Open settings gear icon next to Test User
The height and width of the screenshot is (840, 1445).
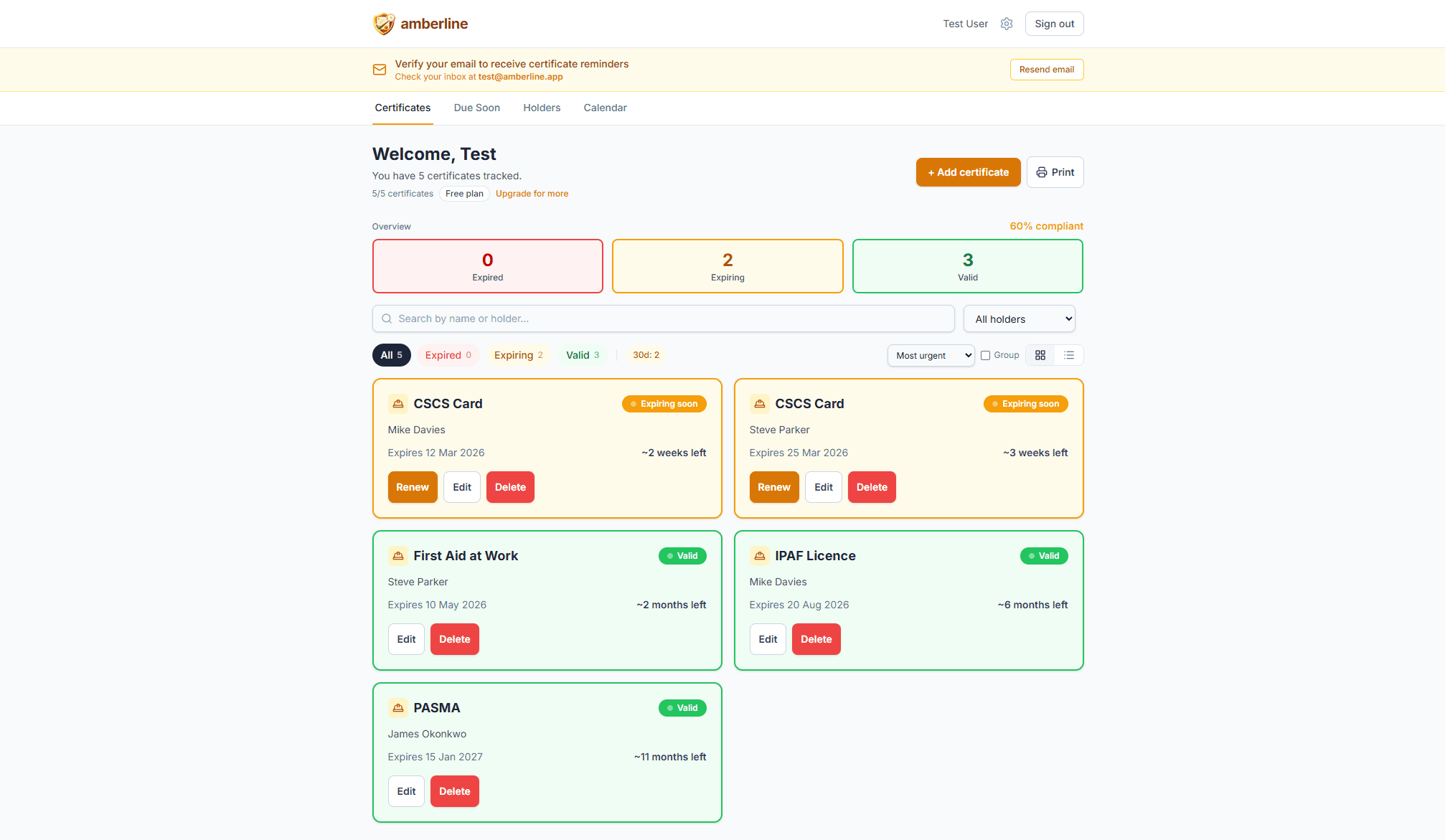(x=1007, y=24)
